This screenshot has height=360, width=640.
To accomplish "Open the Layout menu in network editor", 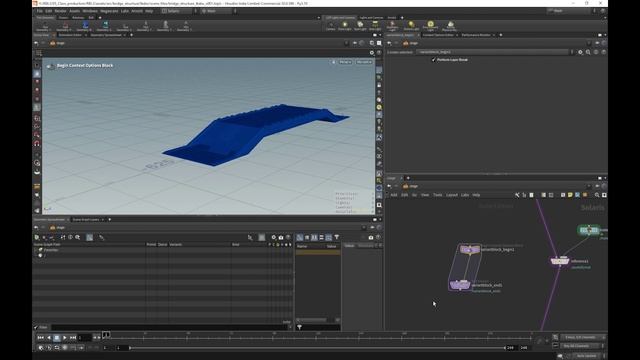I will click(451, 195).
